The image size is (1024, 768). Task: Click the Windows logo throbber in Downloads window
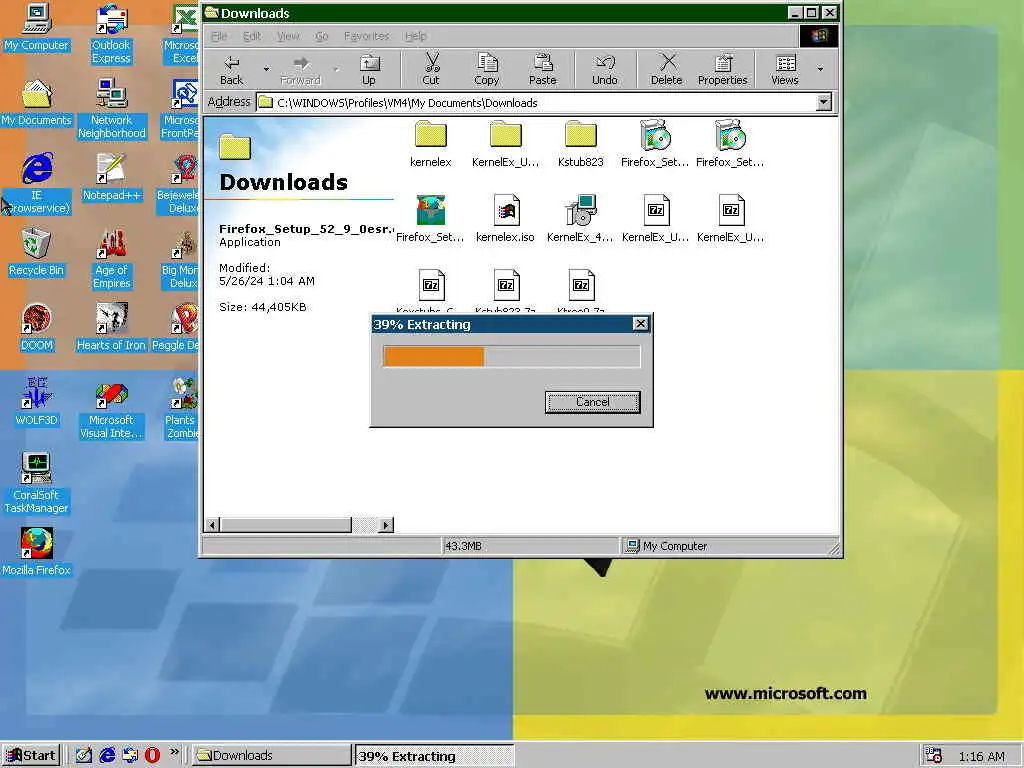point(819,36)
